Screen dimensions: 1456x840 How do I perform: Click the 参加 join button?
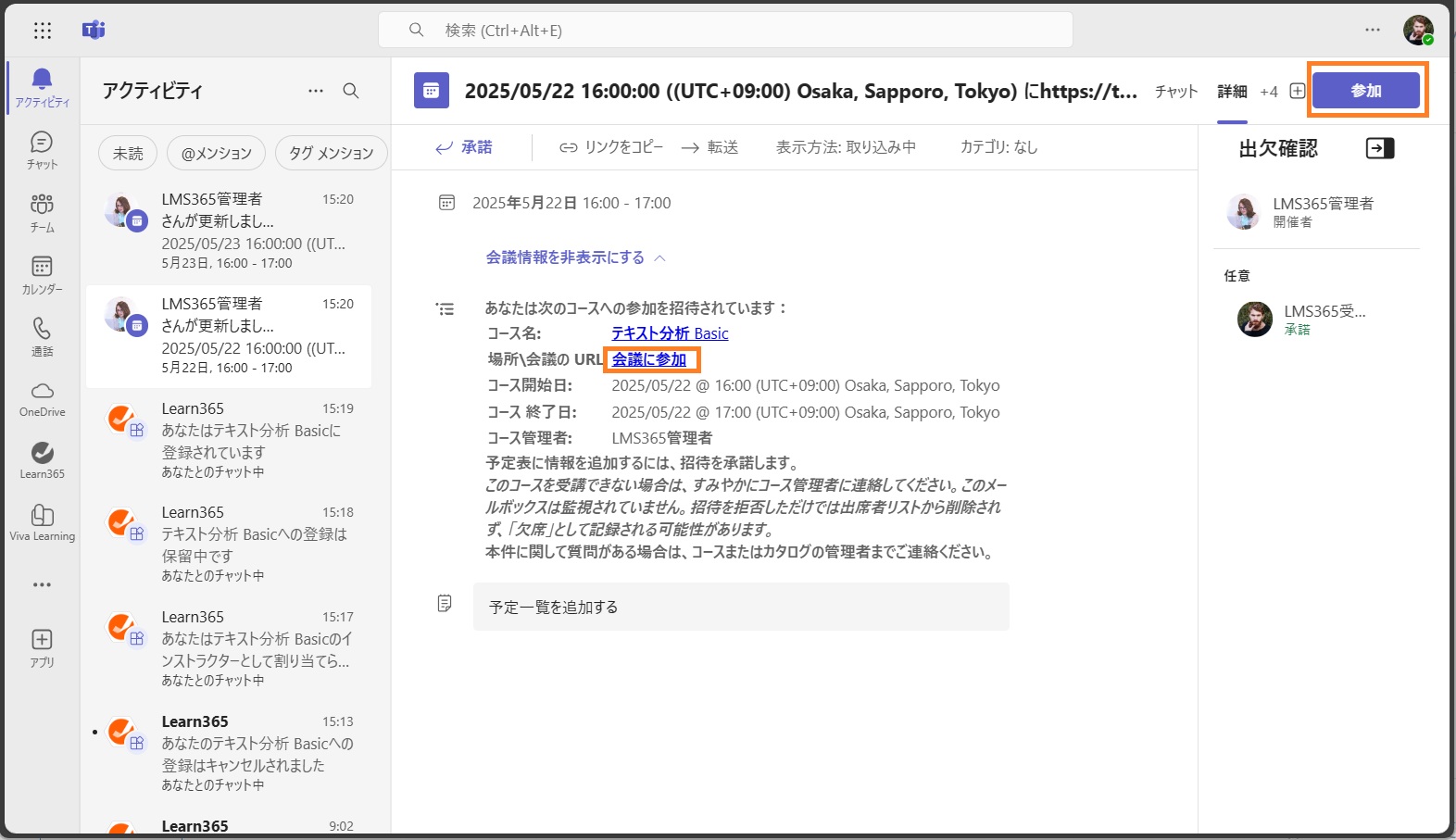tap(1366, 91)
